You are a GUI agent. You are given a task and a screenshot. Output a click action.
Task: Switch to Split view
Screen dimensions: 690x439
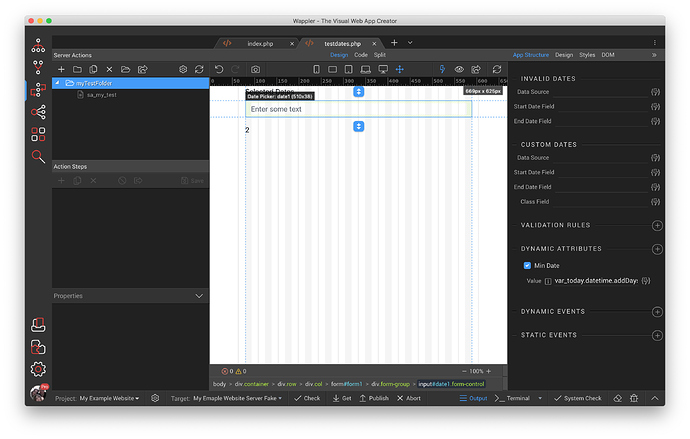pyautogui.click(x=380, y=55)
